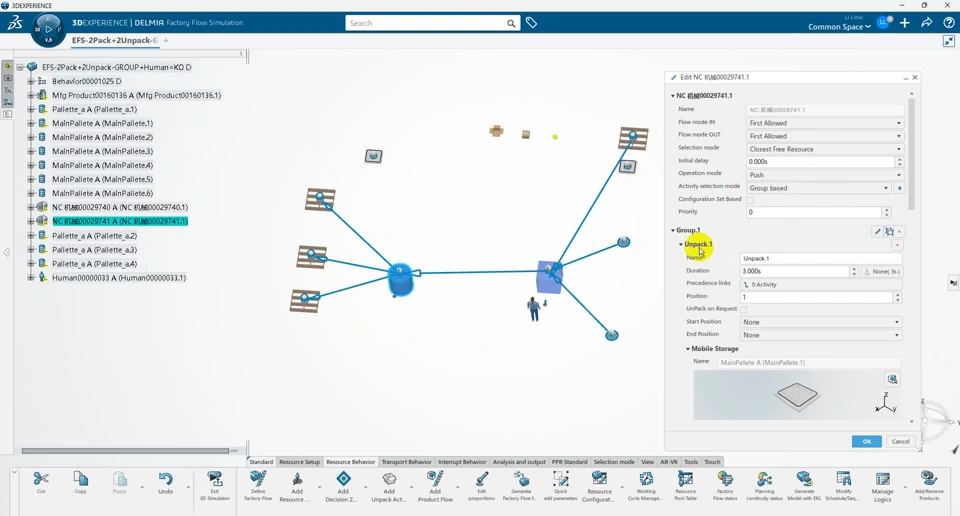Open the Flow mode IN dropdown
Screen dimensions: 960x516
[825, 123]
